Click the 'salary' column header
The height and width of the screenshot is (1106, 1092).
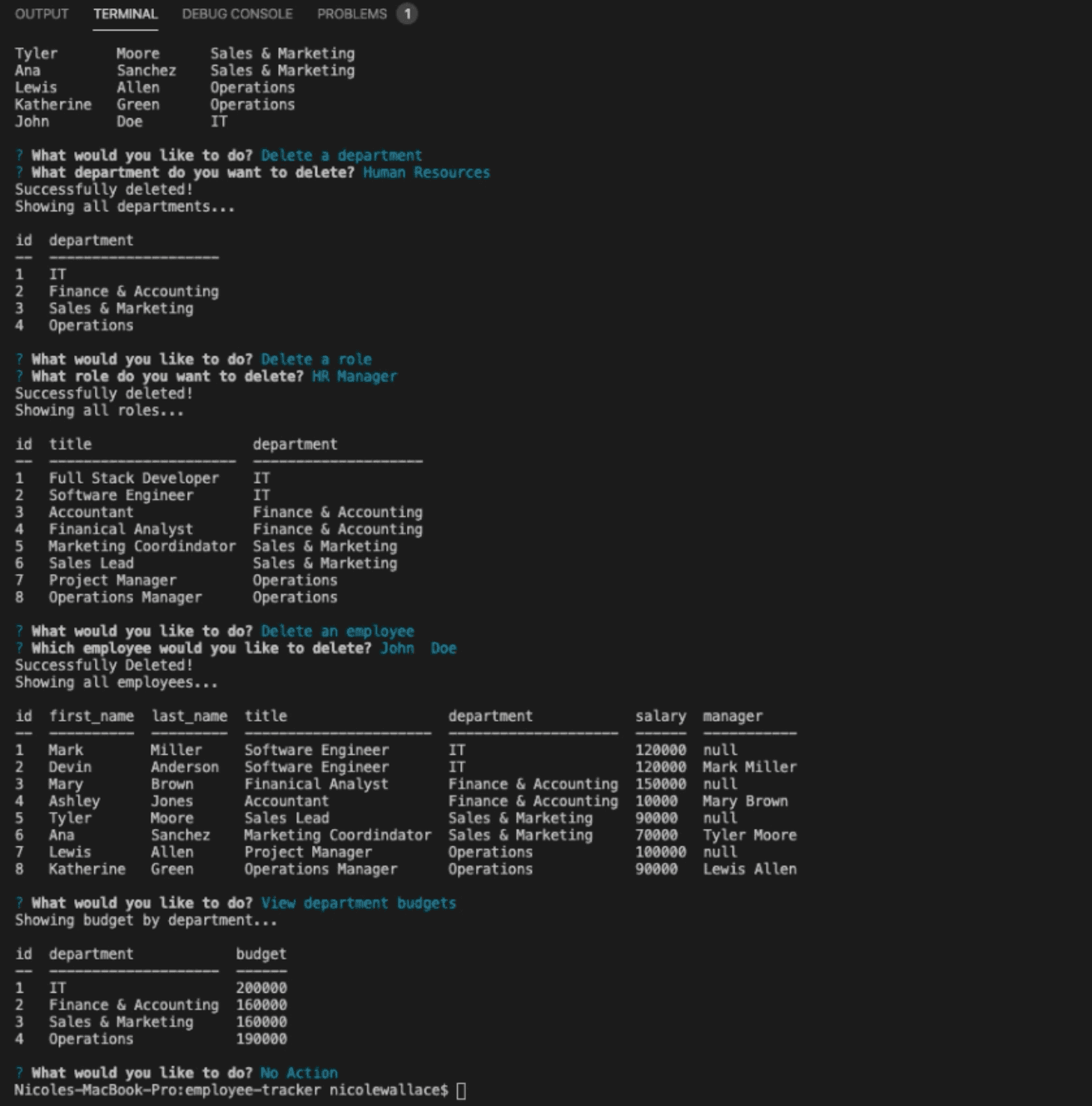[661, 717]
